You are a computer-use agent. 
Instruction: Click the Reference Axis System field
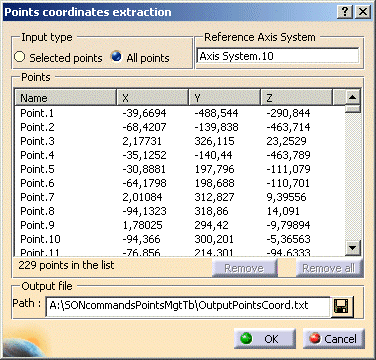(278, 56)
